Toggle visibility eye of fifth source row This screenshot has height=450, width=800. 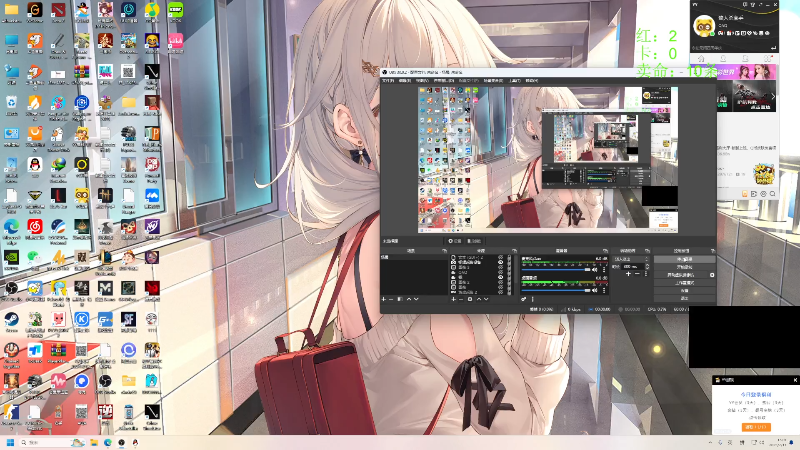(x=501, y=277)
